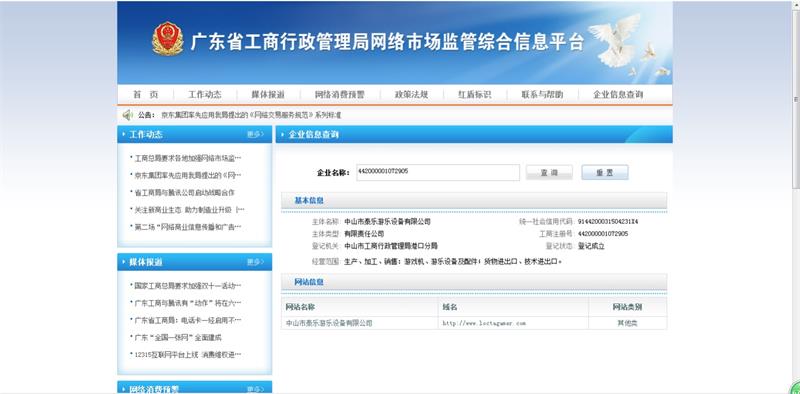Open 政策法规 navigation item

pos(411,94)
